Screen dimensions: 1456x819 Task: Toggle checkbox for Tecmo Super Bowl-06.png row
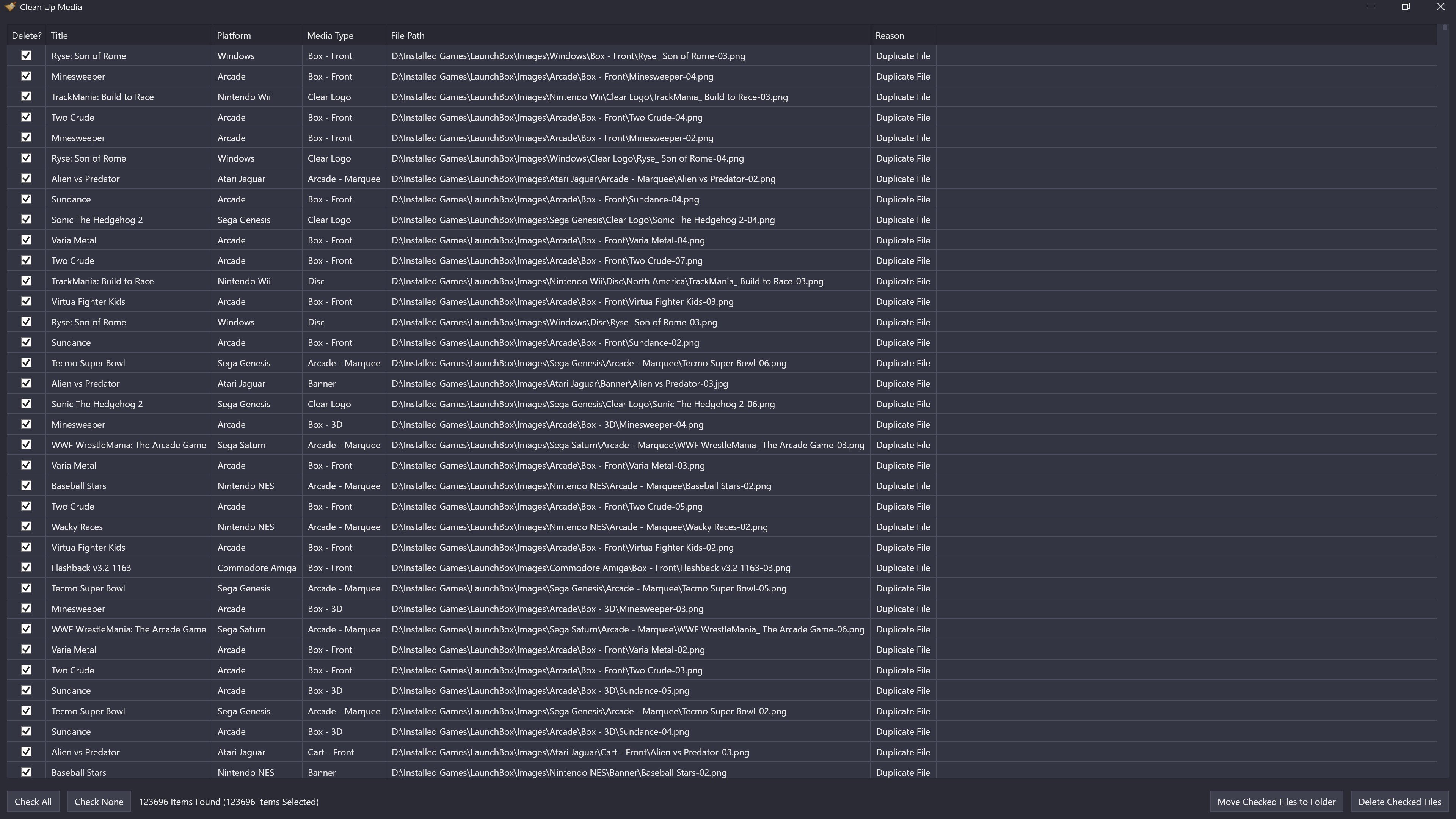(26, 363)
